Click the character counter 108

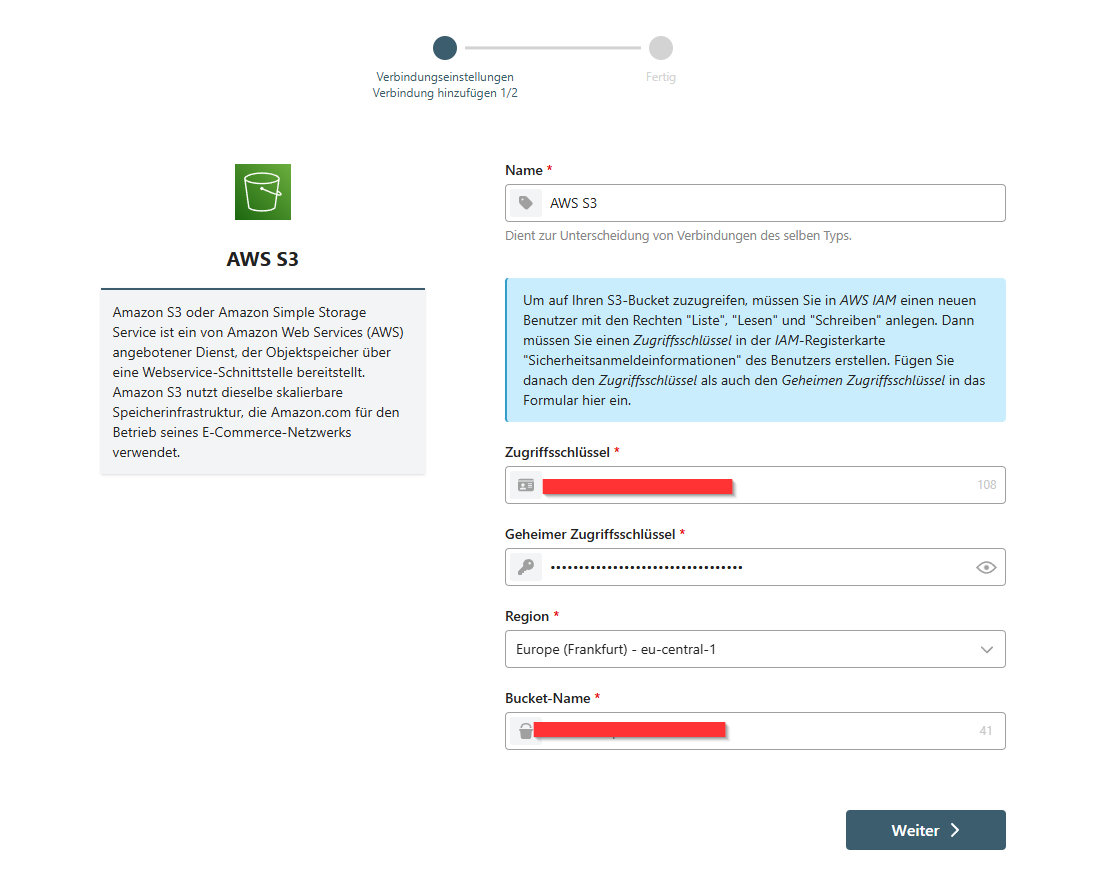pyautogui.click(x=987, y=485)
